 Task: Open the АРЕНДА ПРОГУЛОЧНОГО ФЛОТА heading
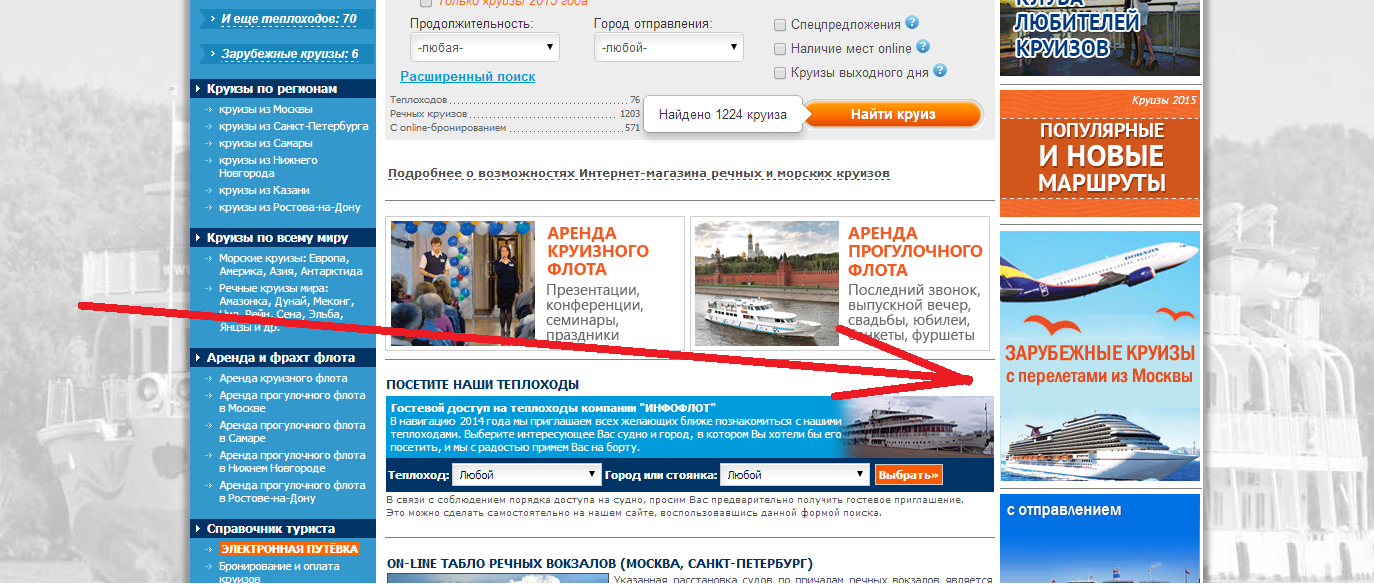pos(915,251)
